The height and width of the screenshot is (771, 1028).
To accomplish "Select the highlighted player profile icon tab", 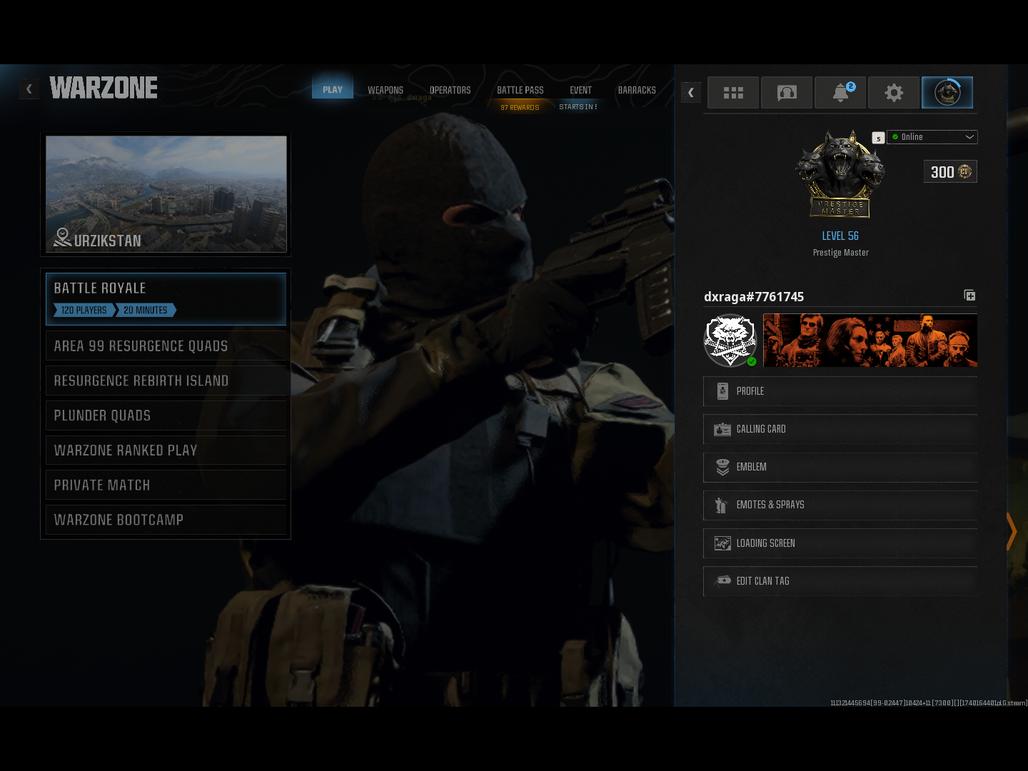I will tap(947, 92).
